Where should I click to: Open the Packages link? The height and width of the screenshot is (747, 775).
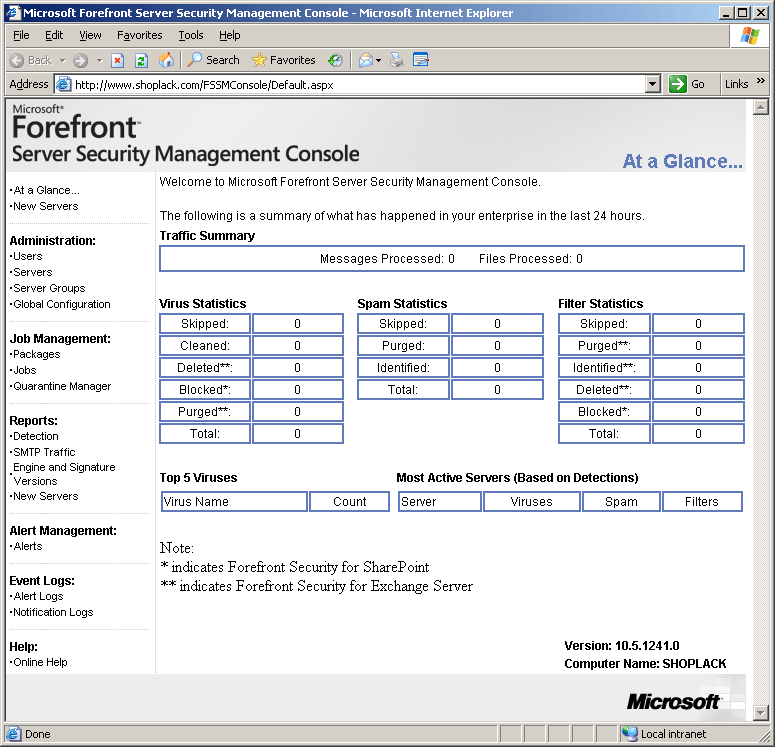(37, 354)
